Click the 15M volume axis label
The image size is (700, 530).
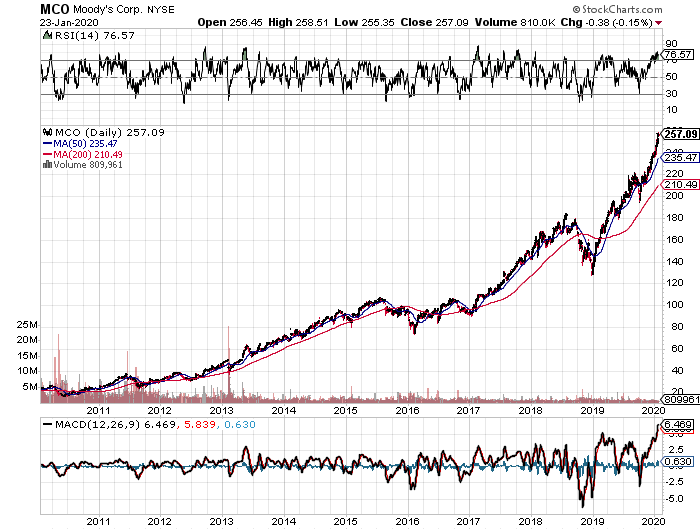pos(27,355)
